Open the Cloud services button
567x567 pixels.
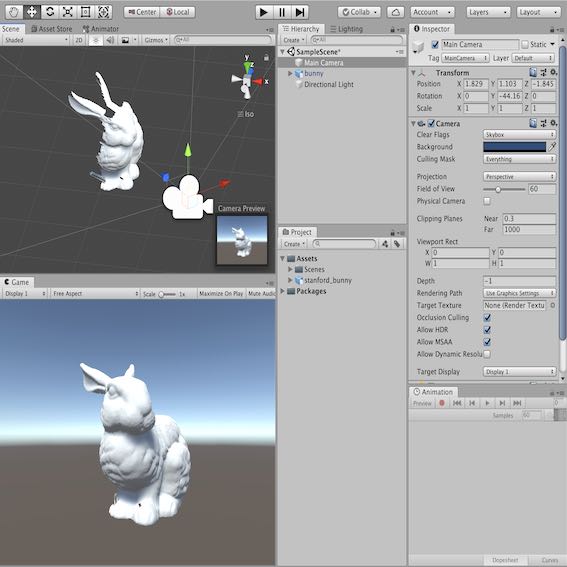[395, 12]
